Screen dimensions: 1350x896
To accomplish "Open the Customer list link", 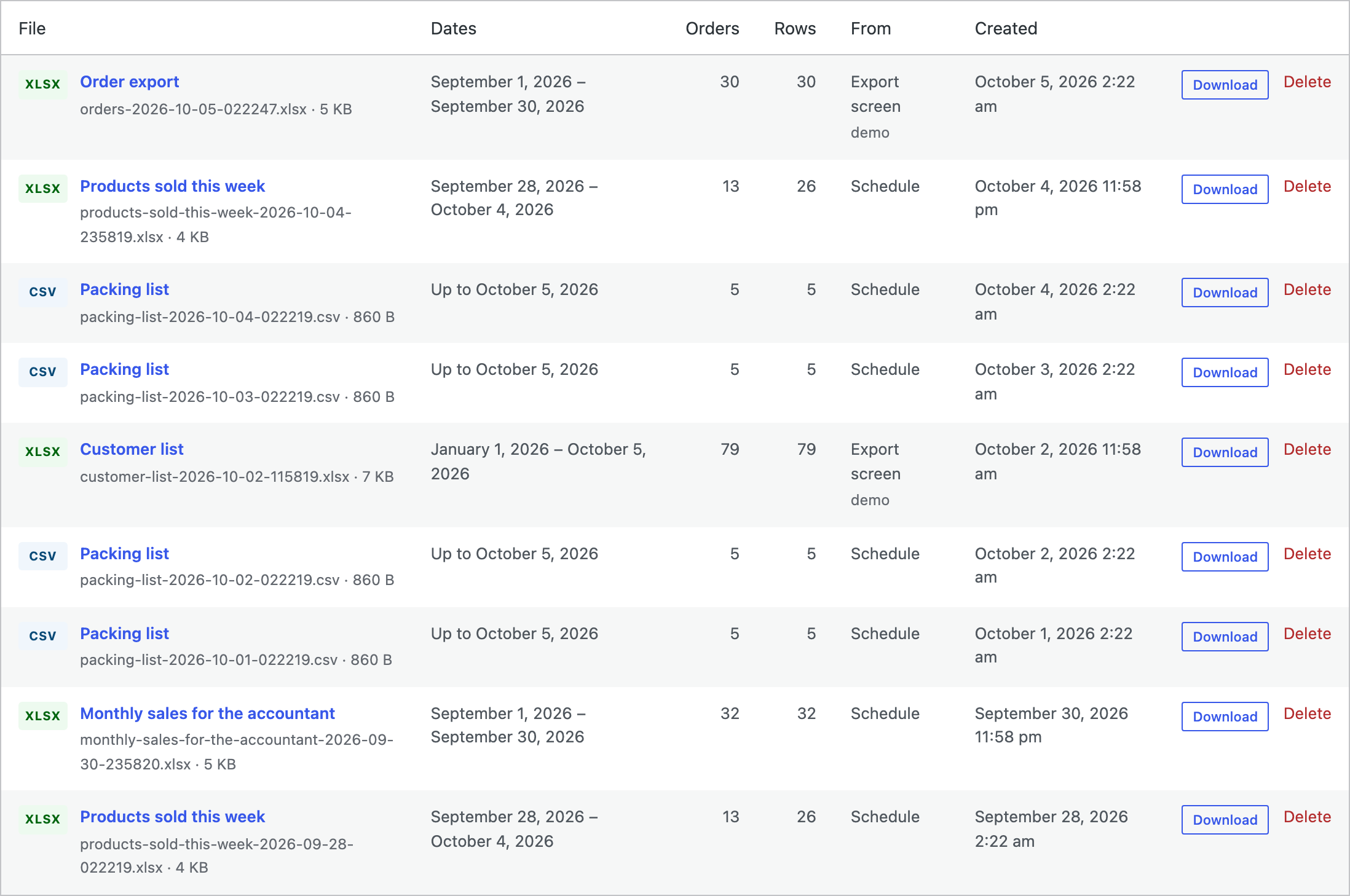I will pyautogui.click(x=132, y=449).
